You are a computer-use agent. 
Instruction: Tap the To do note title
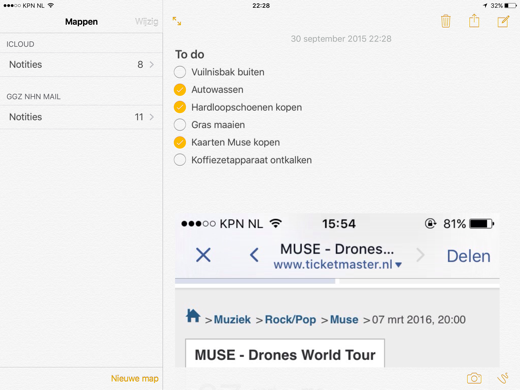(x=190, y=54)
